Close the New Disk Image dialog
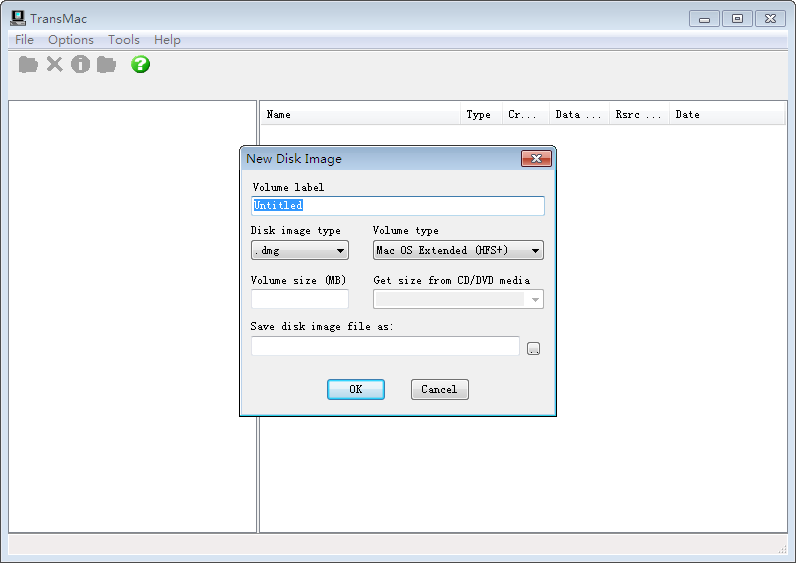The height and width of the screenshot is (563, 796). click(x=536, y=158)
